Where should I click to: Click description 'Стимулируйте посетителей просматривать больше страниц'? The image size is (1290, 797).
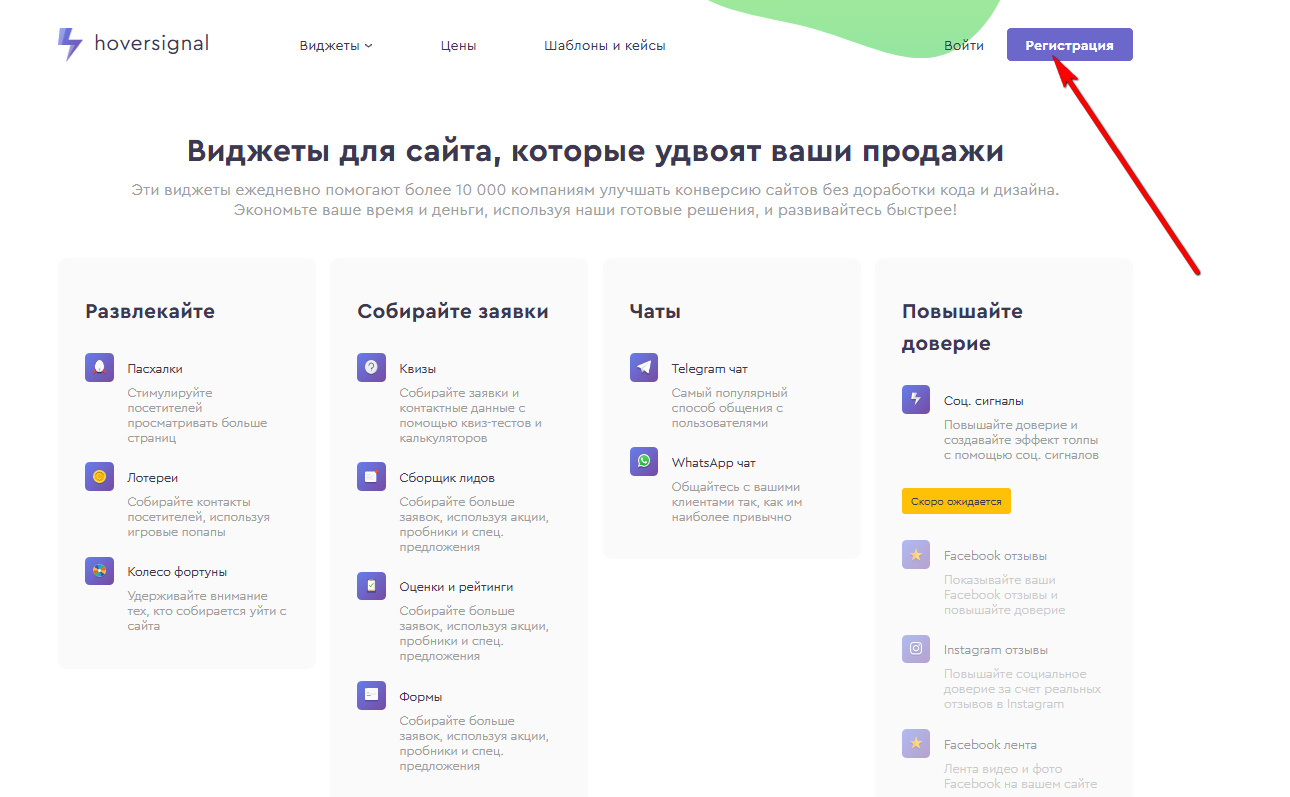click(x=197, y=416)
